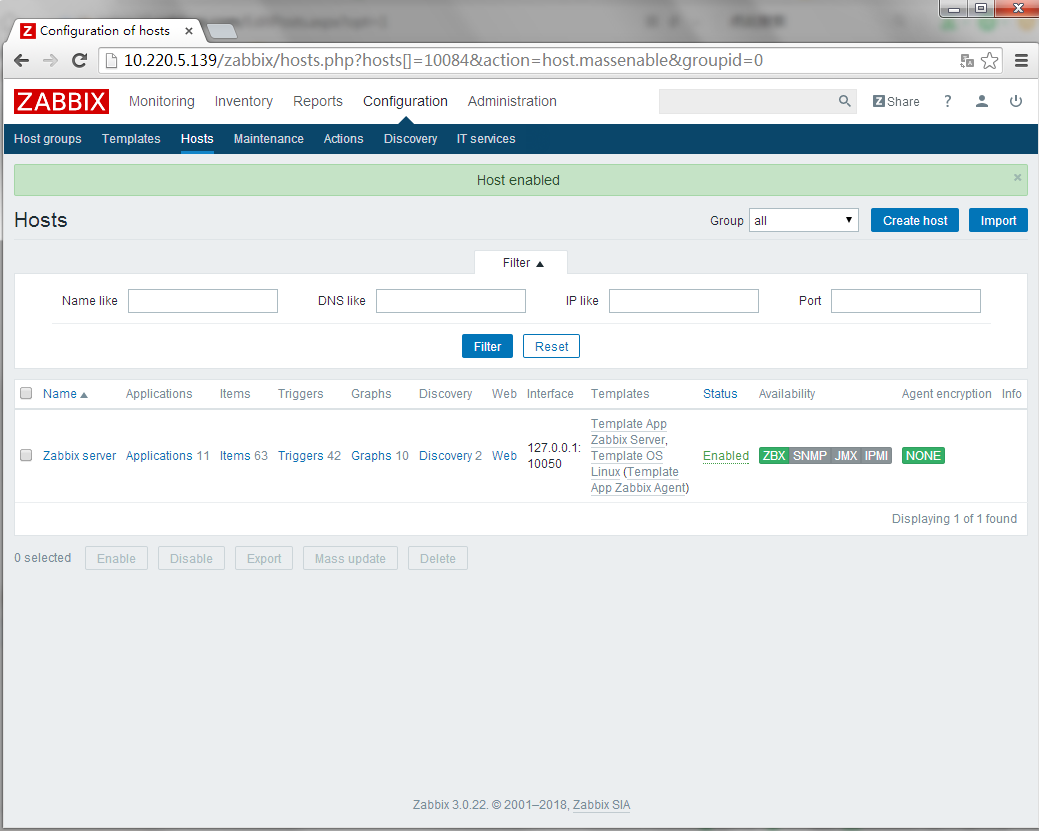Image resolution: width=1039 pixels, height=831 pixels.
Task: Open the Zabbix SIA footer link
Action: click(x=601, y=805)
